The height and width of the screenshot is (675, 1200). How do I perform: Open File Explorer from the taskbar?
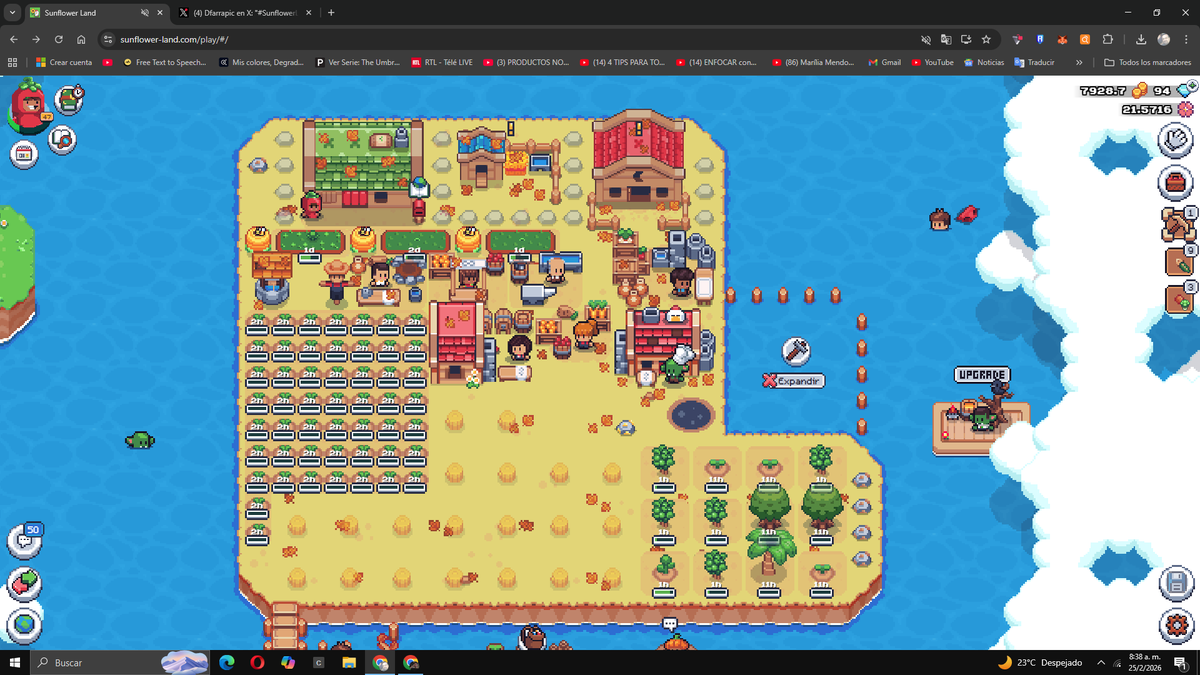pos(349,662)
